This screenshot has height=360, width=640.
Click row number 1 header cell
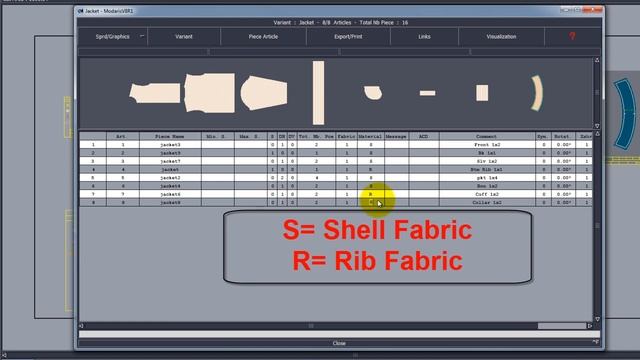coord(93,144)
